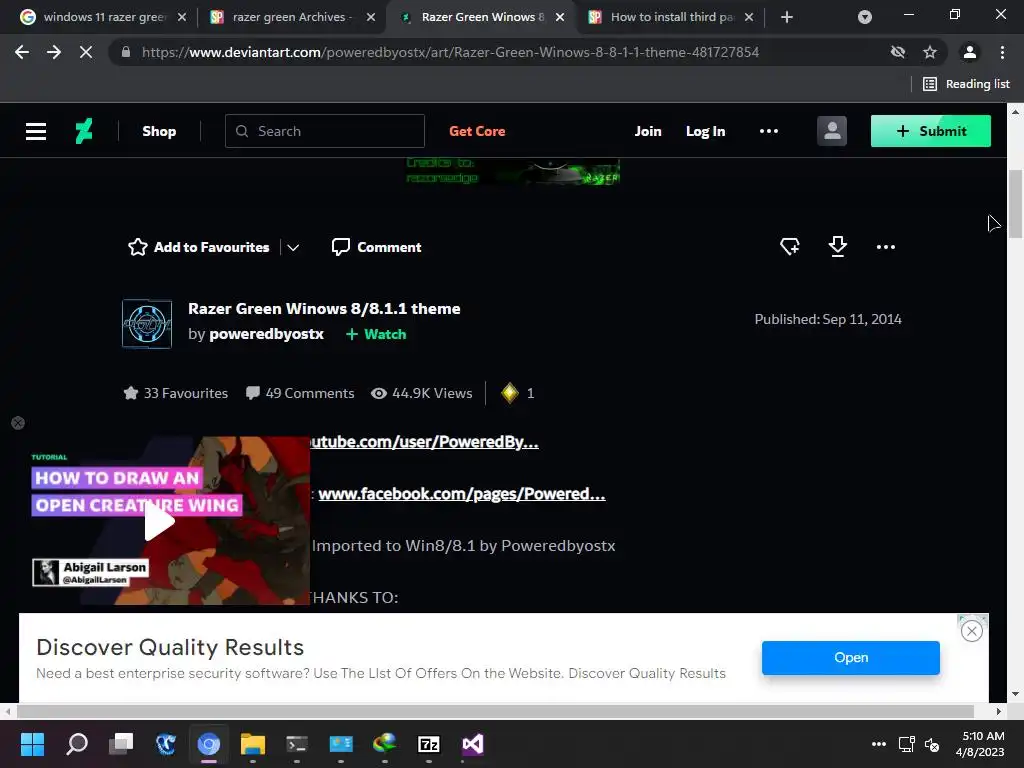The height and width of the screenshot is (768, 1024).
Task: Show hidden tray icons
Action: [x=879, y=744]
